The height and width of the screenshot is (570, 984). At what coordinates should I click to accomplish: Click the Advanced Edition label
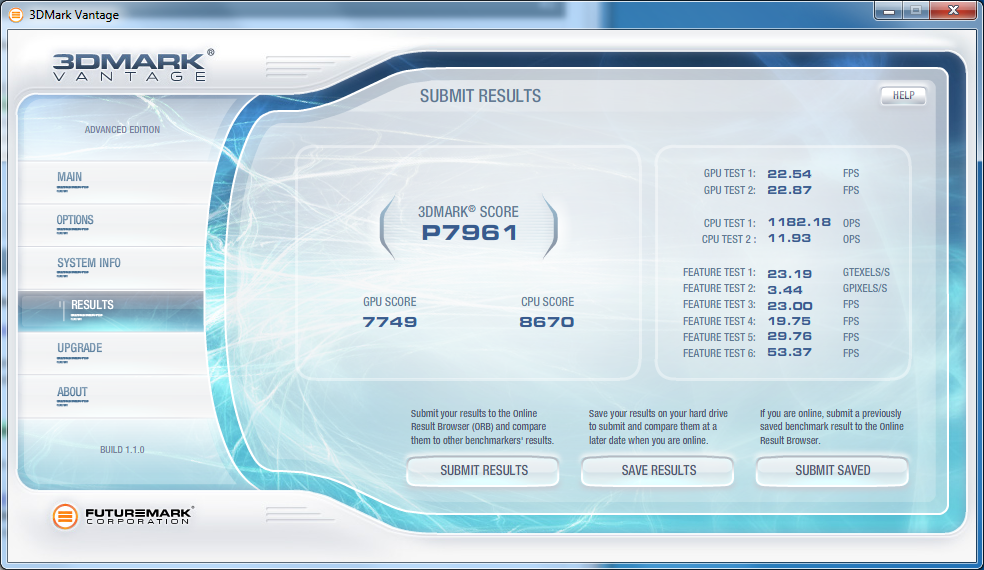click(122, 129)
